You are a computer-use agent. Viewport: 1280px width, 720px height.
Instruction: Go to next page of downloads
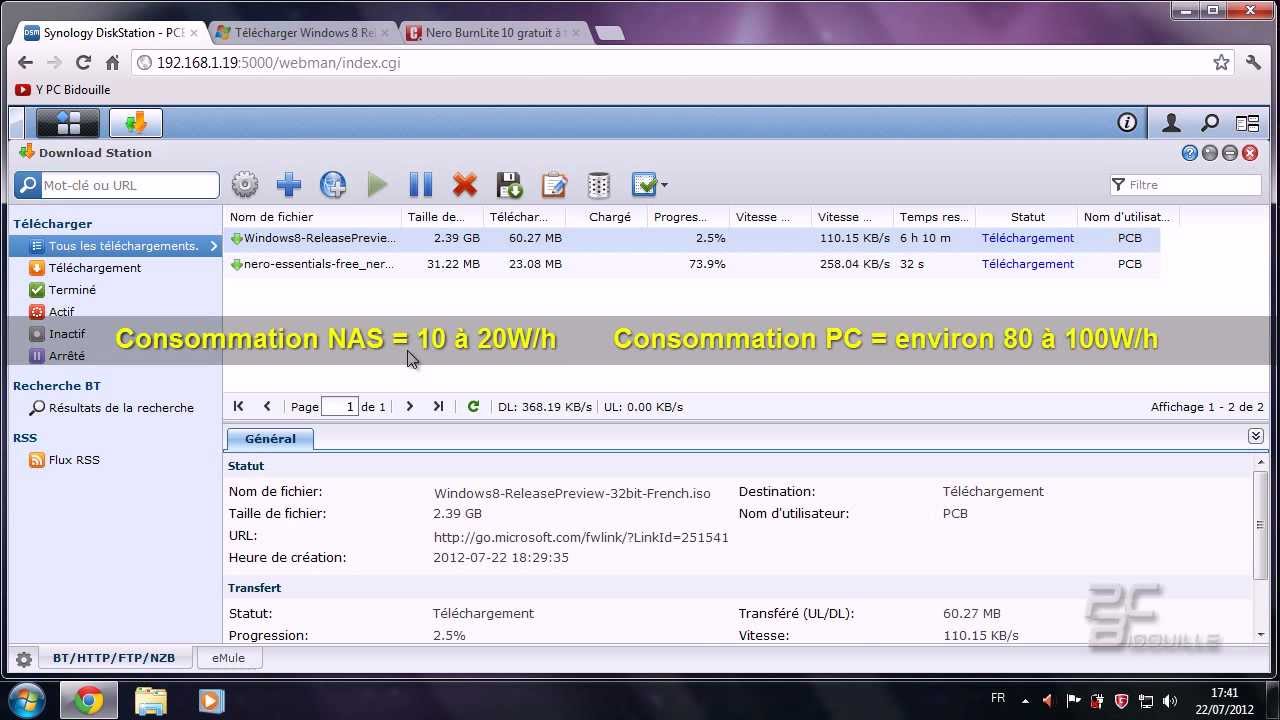click(x=409, y=407)
